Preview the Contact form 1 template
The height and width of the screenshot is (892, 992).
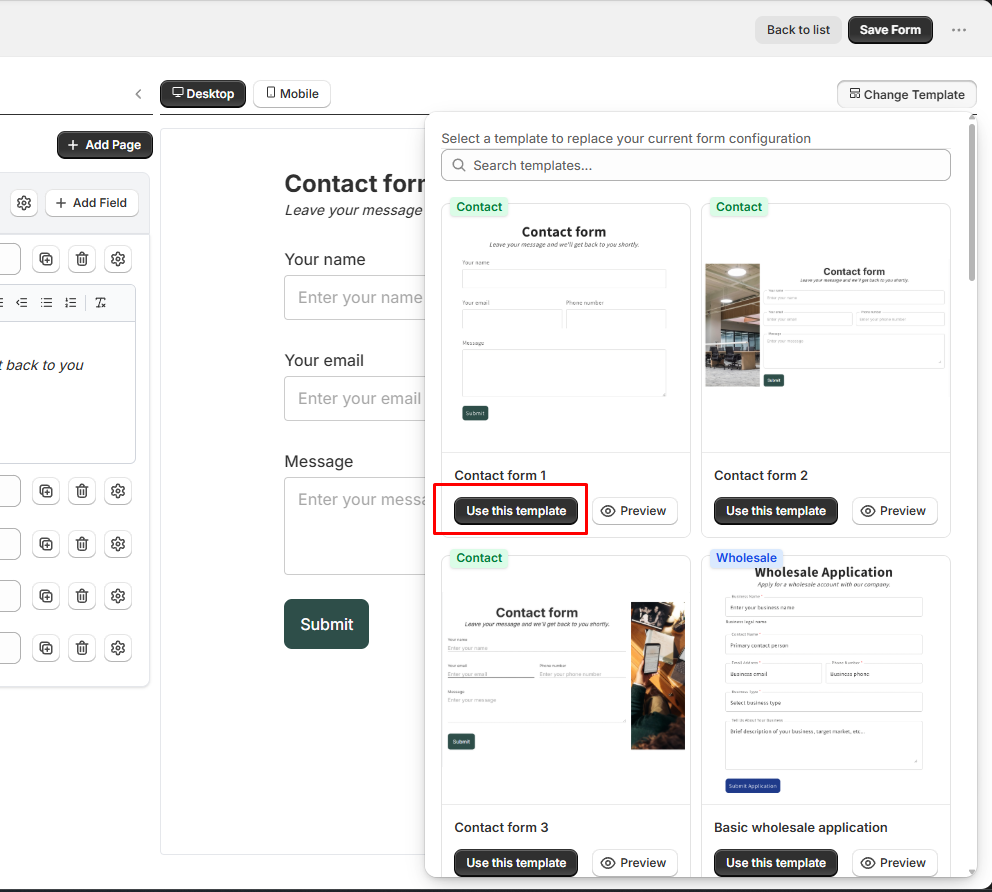pos(635,511)
